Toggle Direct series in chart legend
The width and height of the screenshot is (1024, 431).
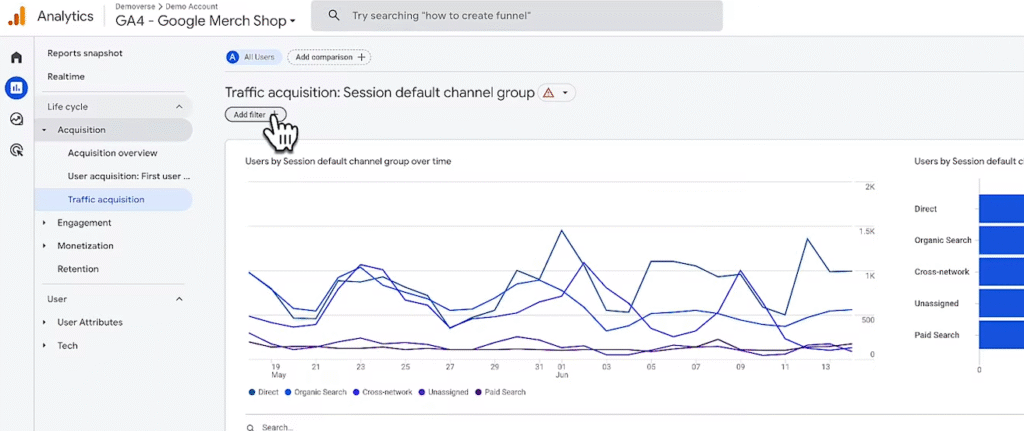263,392
